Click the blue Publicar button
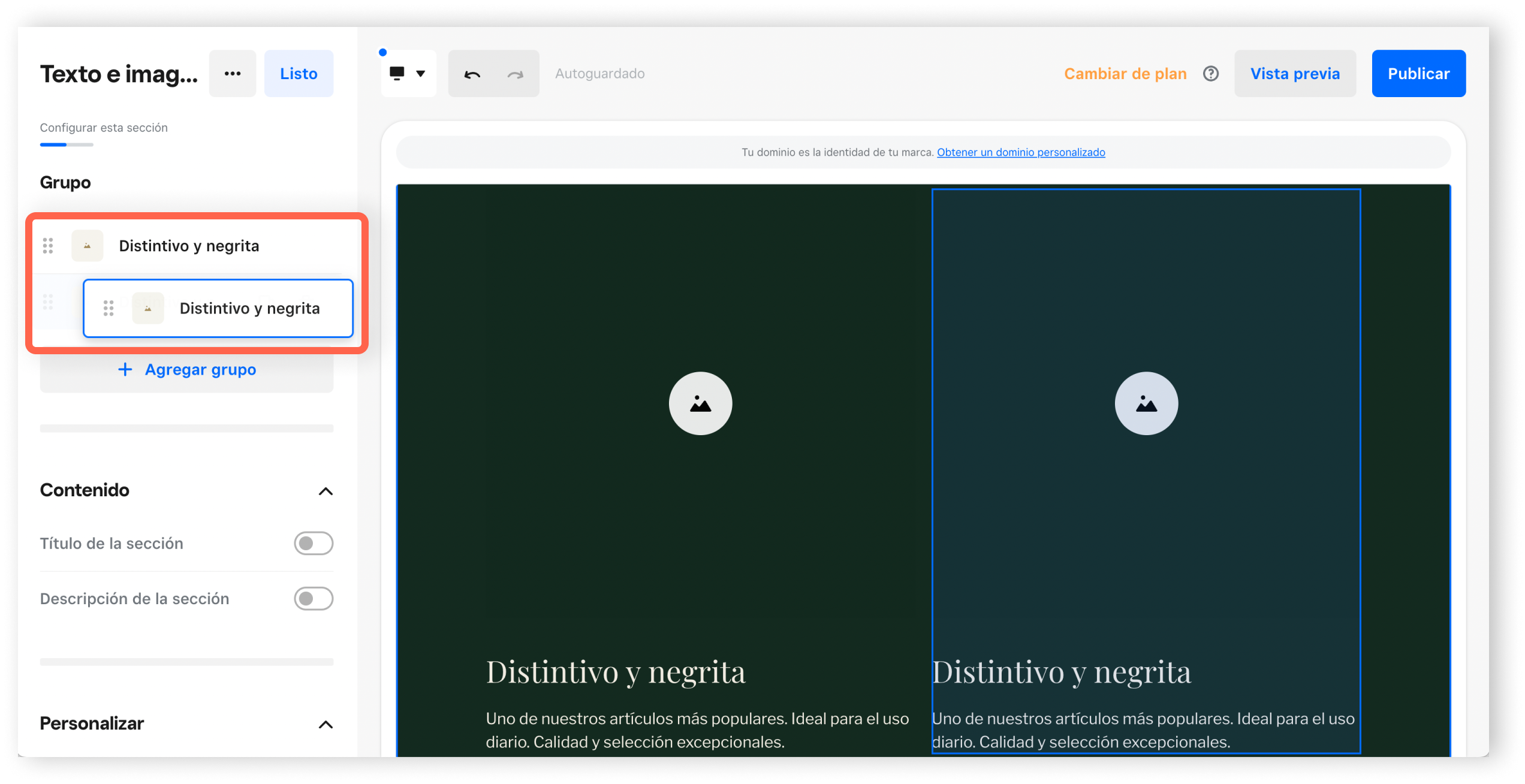1525x784 pixels. coord(1418,74)
